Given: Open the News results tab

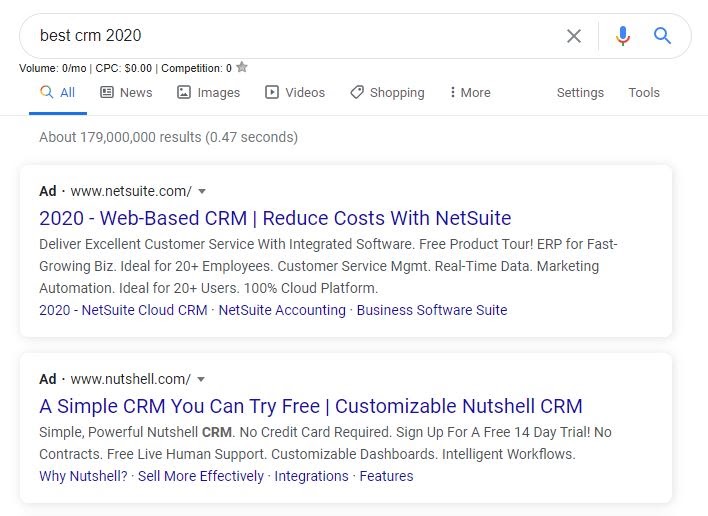Looking at the screenshot, I should tap(126, 93).
